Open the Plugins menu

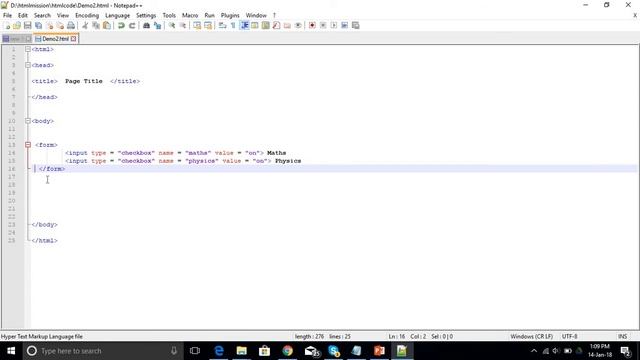[x=230, y=15]
